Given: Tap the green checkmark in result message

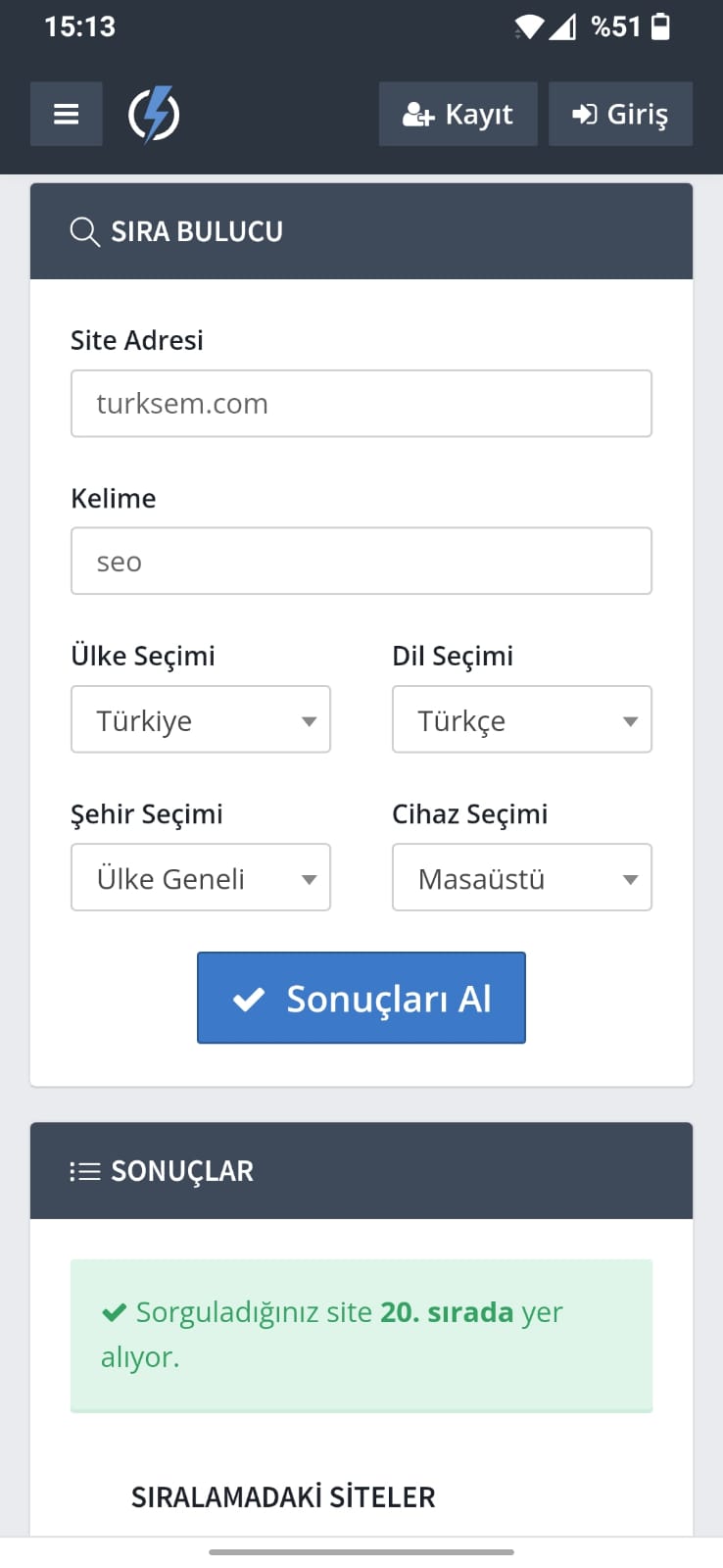Looking at the screenshot, I should 115,1312.
